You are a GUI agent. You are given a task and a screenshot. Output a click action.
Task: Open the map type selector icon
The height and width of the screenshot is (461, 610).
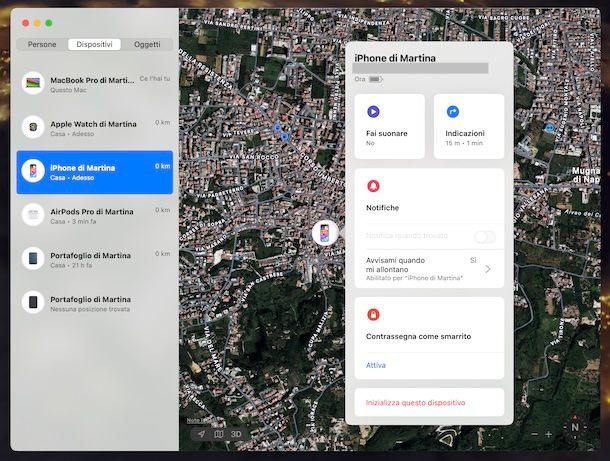tap(219, 434)
